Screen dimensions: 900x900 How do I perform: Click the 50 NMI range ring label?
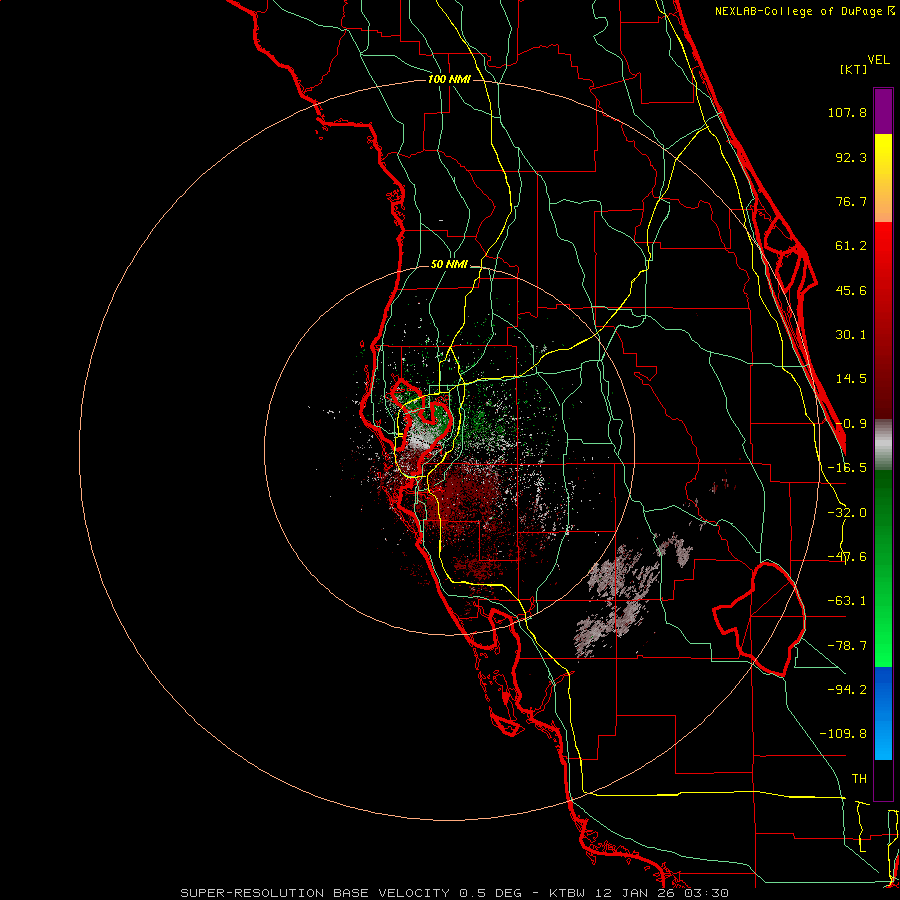click(449, 265)
